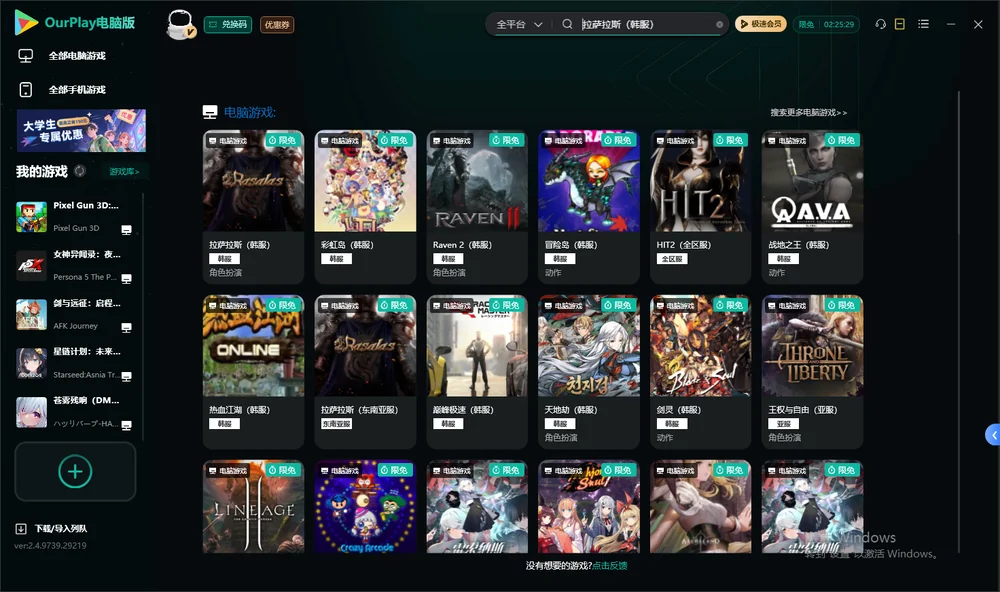Open the HIT2 (全区服) game card
Viewport: 1000px width, 592px height.
700,207
